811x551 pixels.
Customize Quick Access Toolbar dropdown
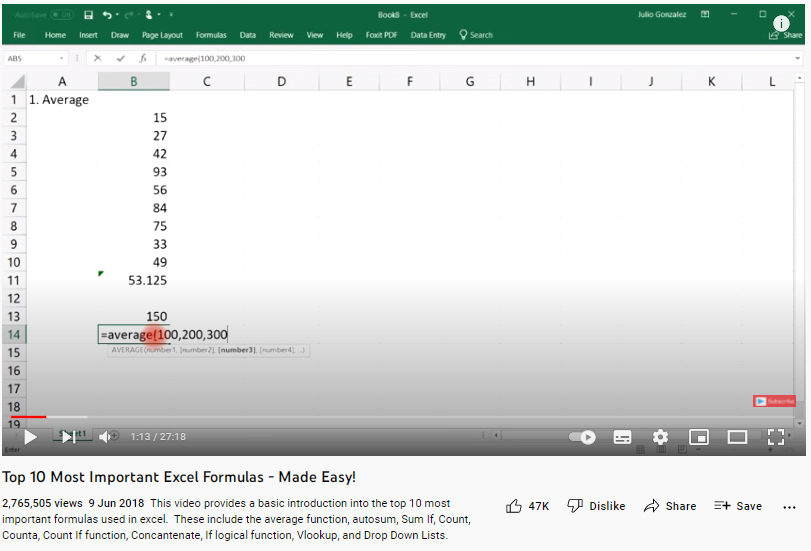pyautogui.click(x=171, y=15)
